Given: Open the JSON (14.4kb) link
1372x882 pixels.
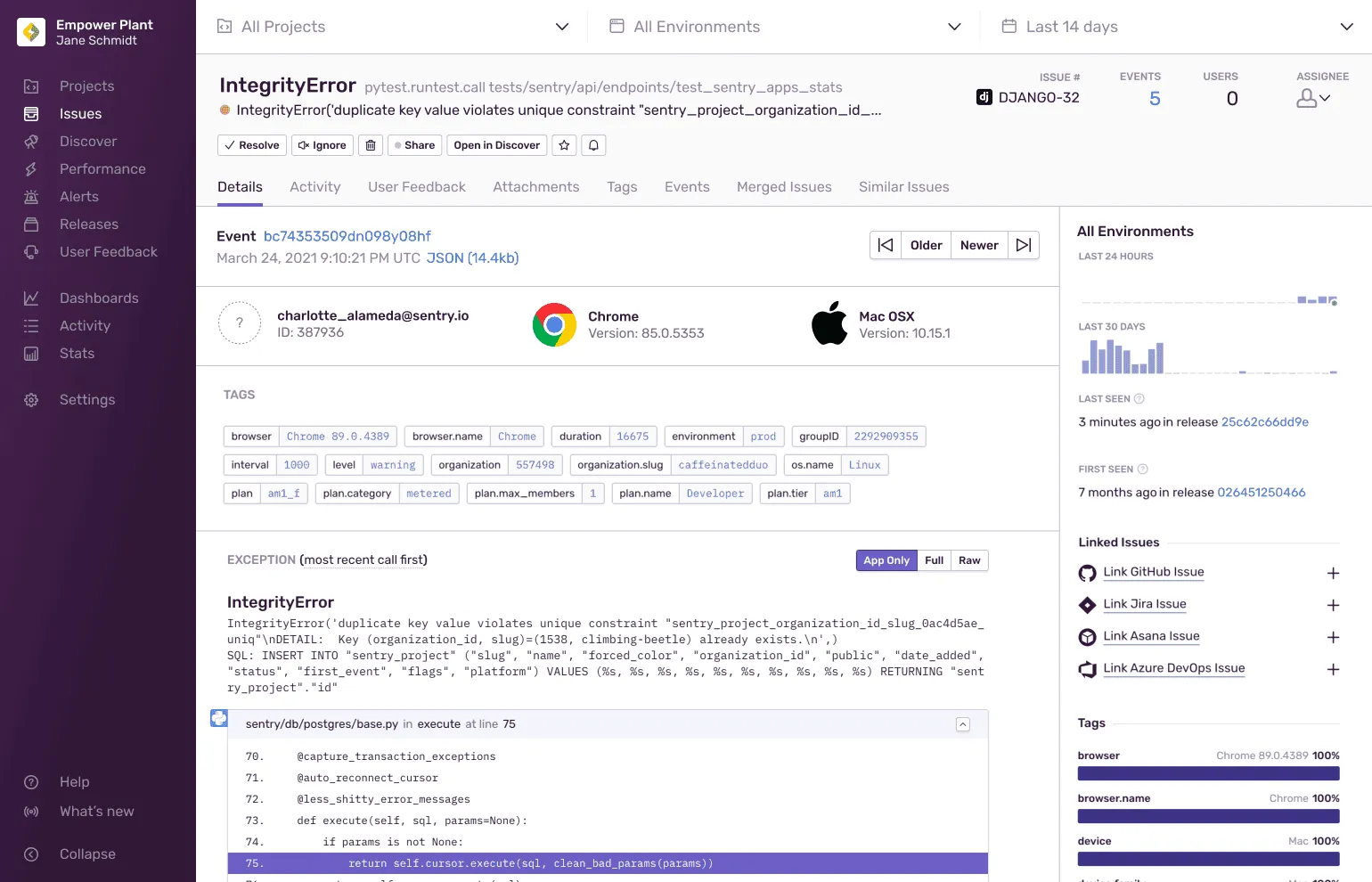Looking at the screenshot, I should [x=472, y=258].
